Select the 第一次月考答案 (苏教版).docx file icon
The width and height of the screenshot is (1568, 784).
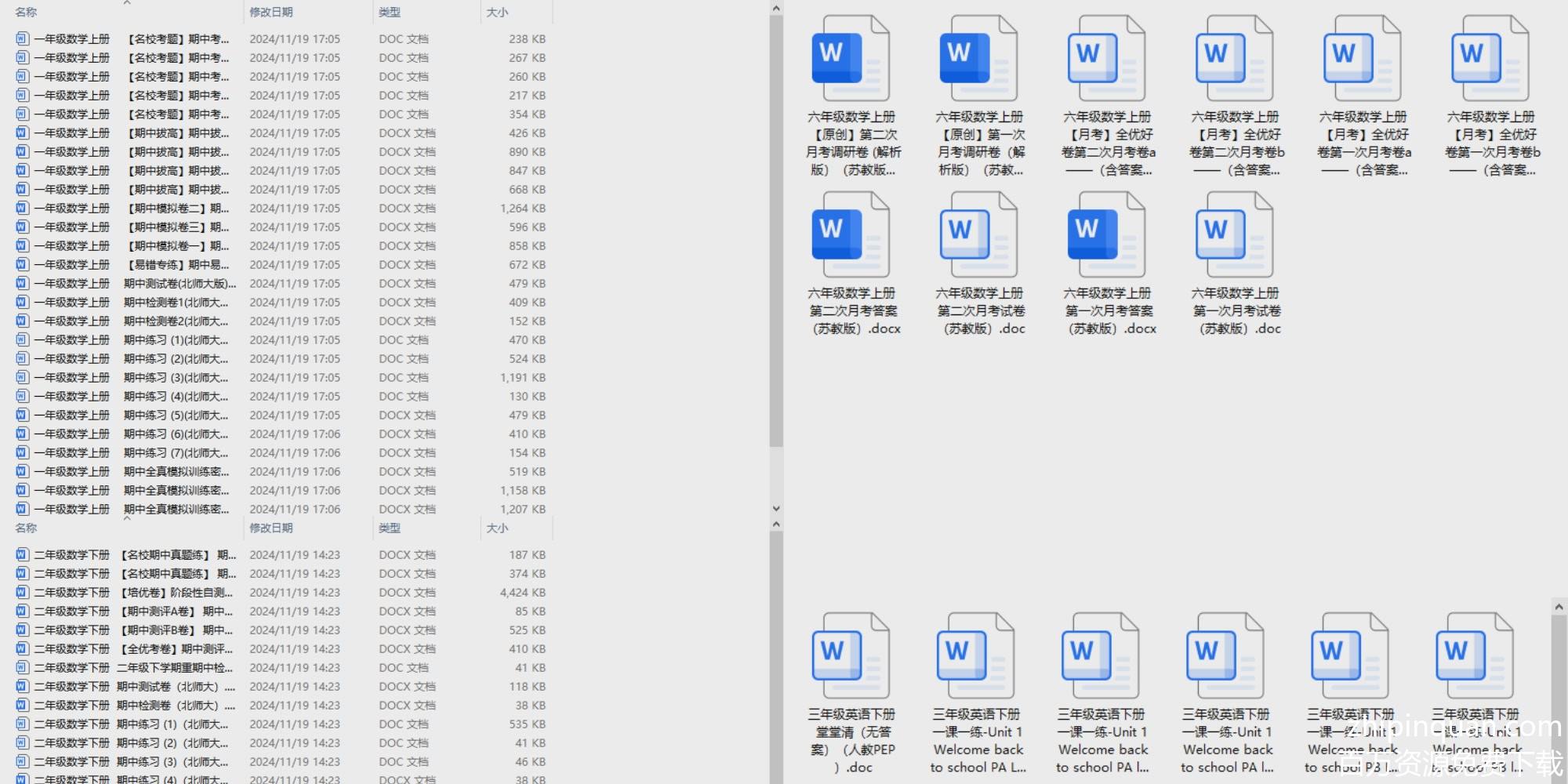1106,234
